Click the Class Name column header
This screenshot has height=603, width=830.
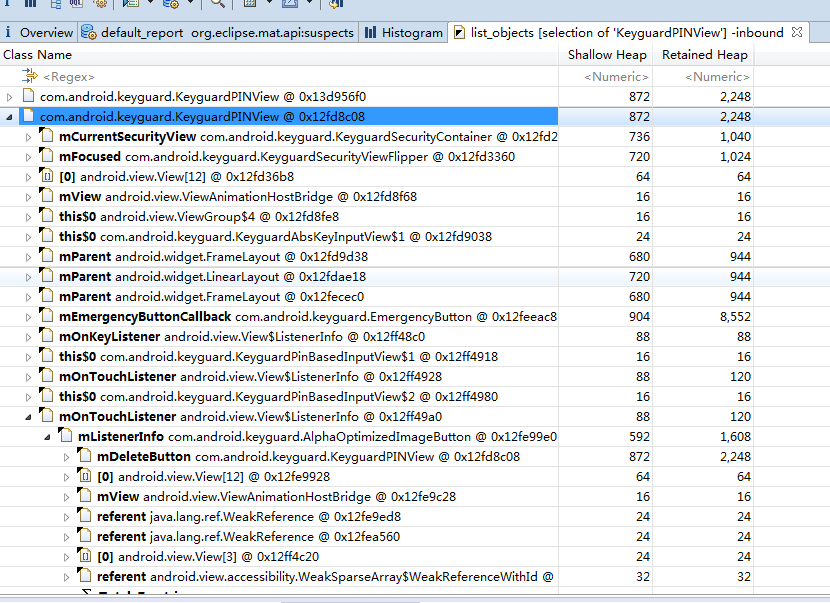coord(279,55)
